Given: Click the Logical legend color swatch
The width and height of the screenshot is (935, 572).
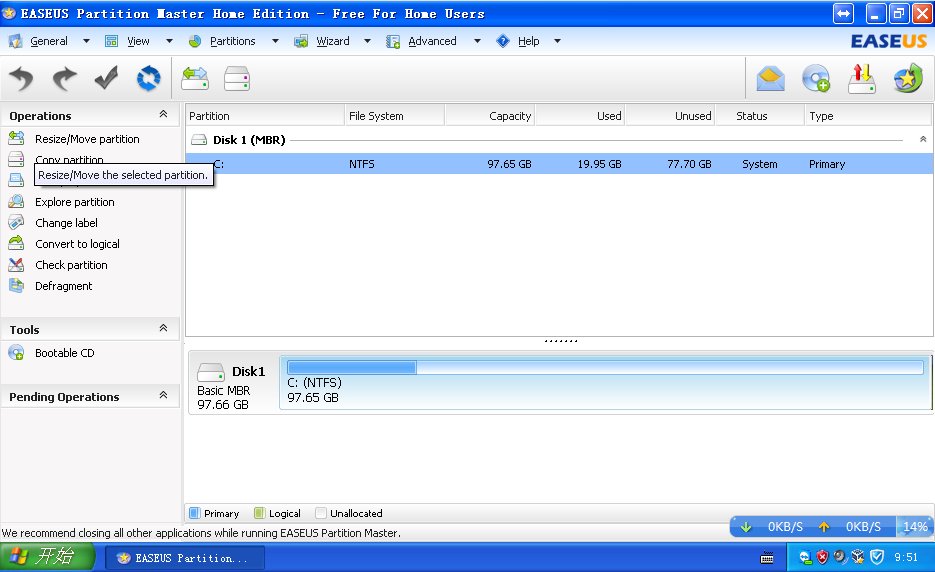Looking at the screenshot, I should (259, 513).
